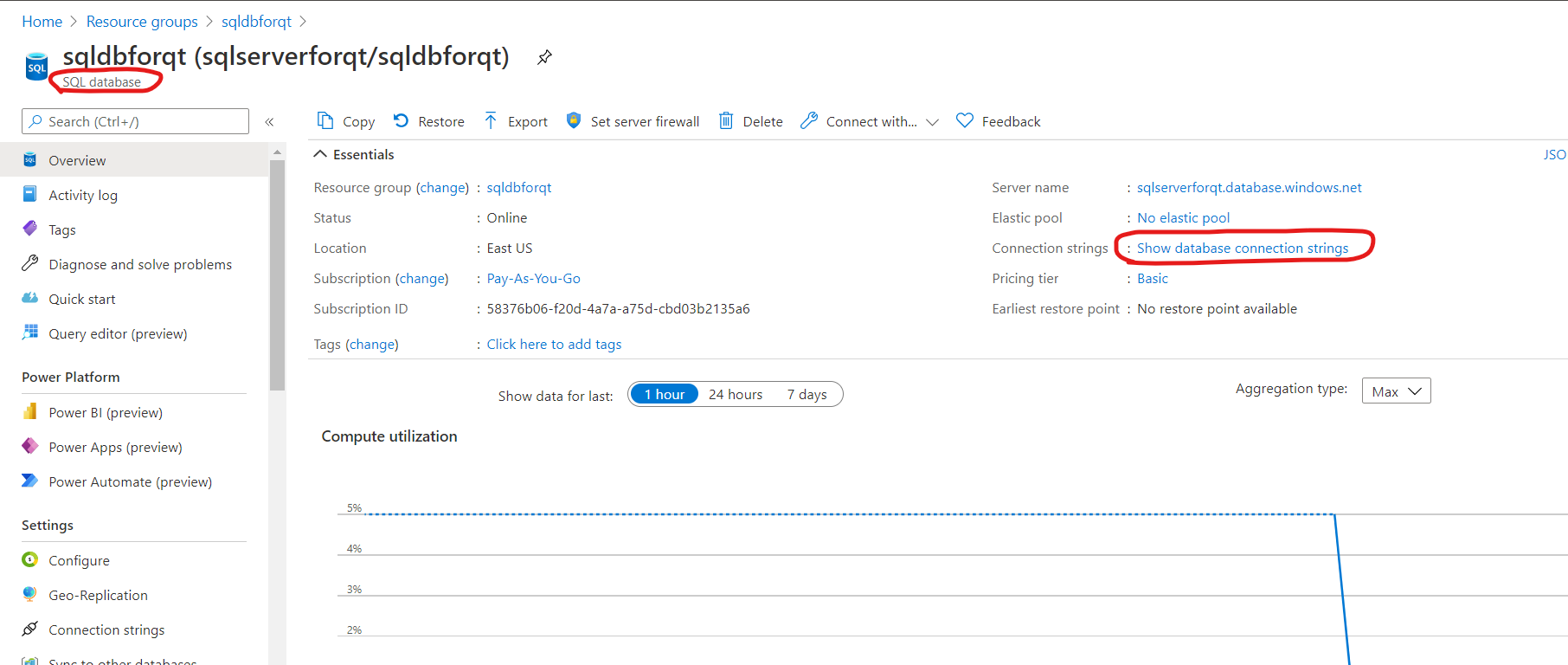The image size is (1568, 665).
Task: Navigate to Resource groups breadcrumb
Action: click(x=142, y=22)
